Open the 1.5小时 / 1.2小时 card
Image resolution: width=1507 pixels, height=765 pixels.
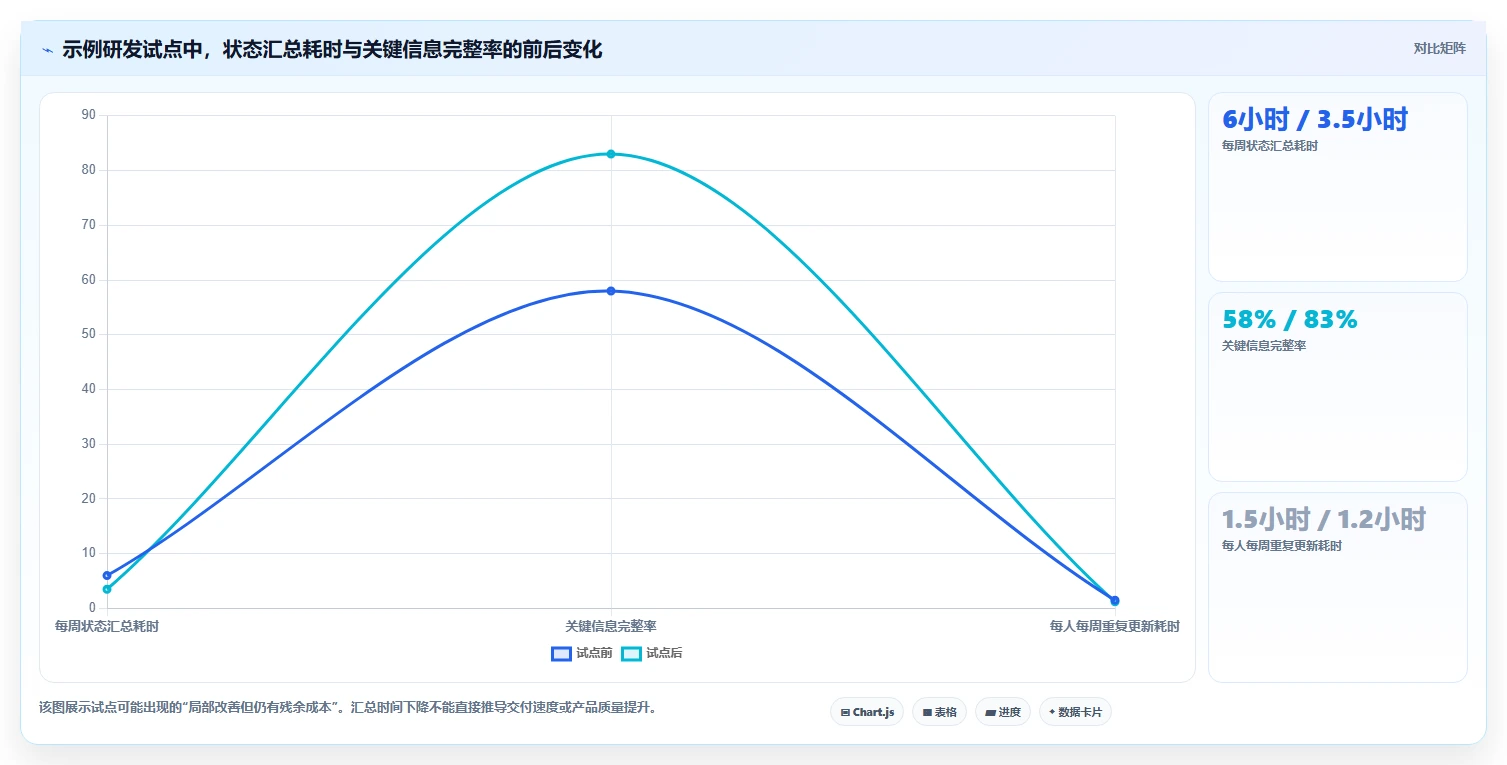click(x=1338, y=587)
